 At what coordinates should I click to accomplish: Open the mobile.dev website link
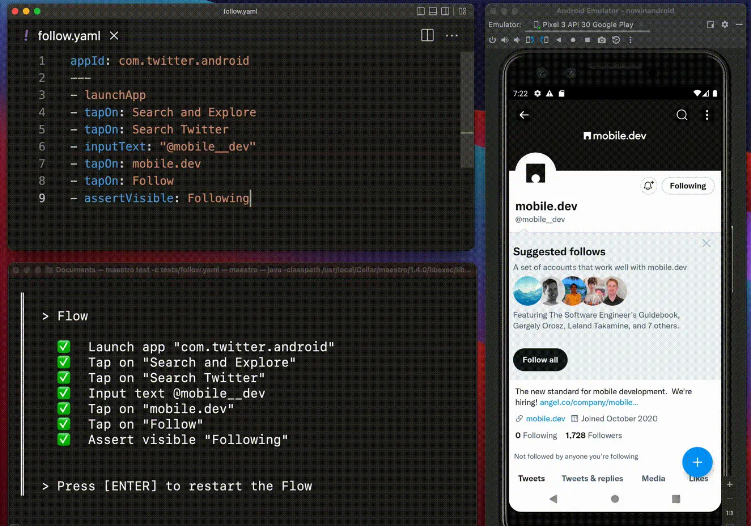click(x=546, y=419)
